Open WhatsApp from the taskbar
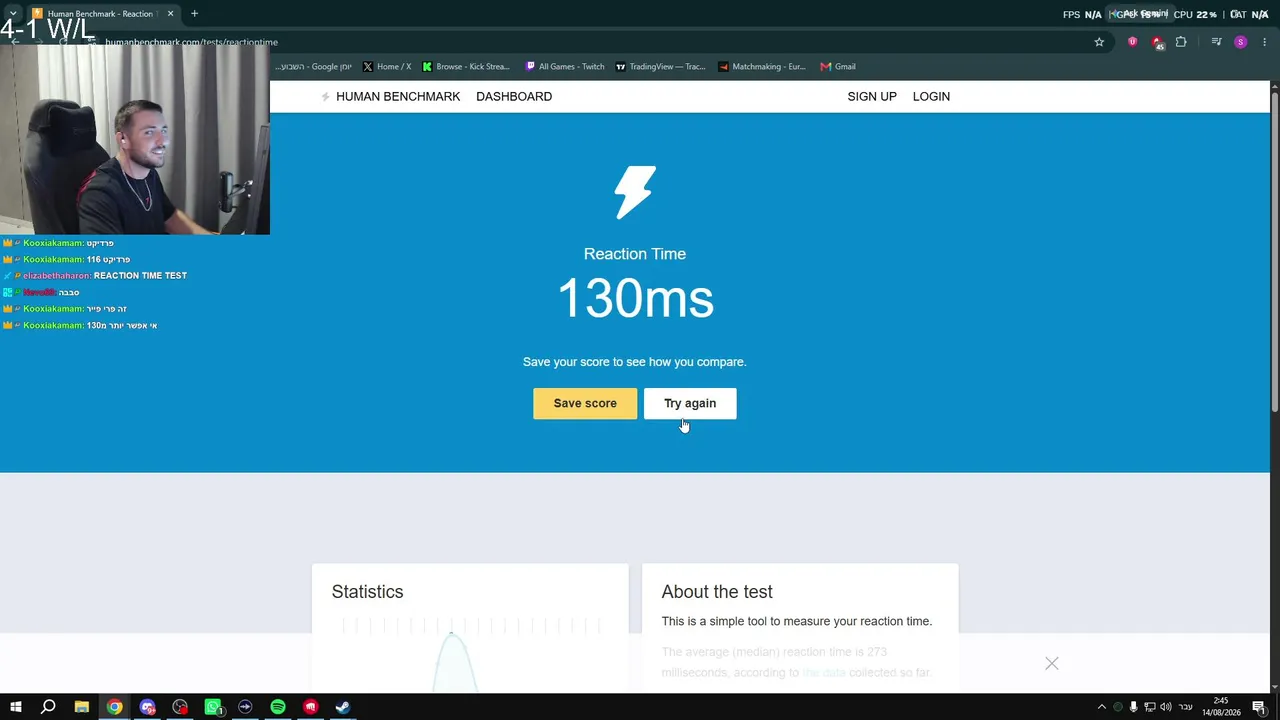This screenshot has height=720, width=1280. click(213, 707)
